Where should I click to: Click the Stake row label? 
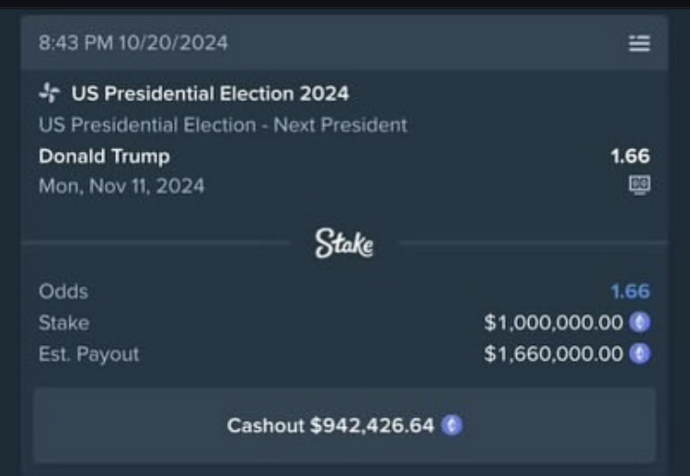point(63,323)
